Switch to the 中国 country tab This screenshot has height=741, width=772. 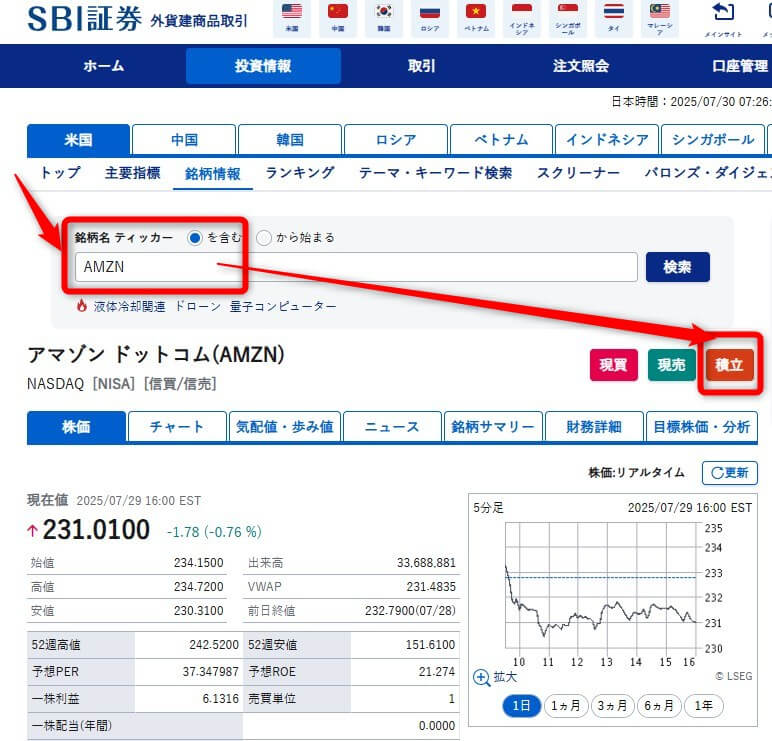click(184, 140)
